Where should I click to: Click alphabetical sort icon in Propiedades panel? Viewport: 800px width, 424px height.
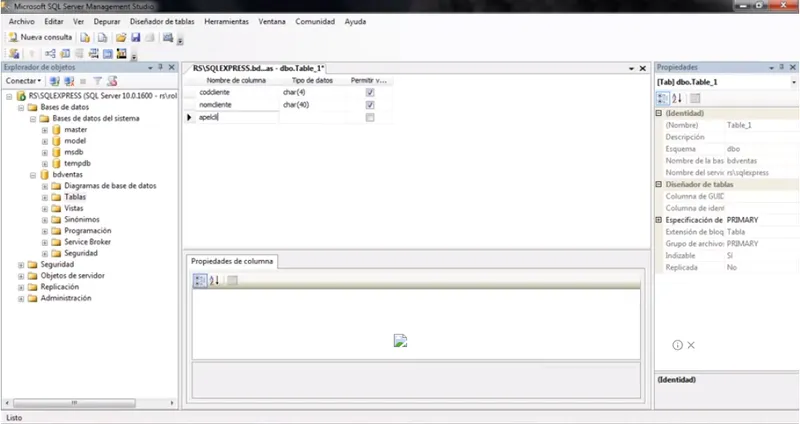tap(677, 98)
